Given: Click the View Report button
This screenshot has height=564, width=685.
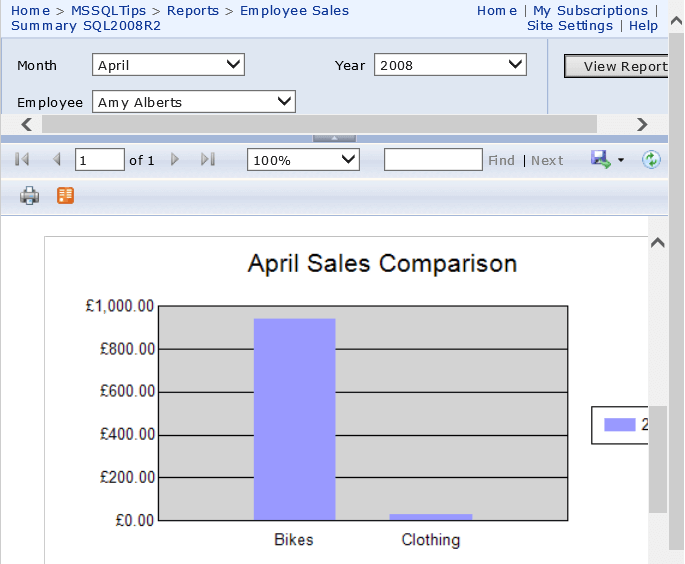Looking at the screenshot, I should pyautogui.click(x=616, y=66).
